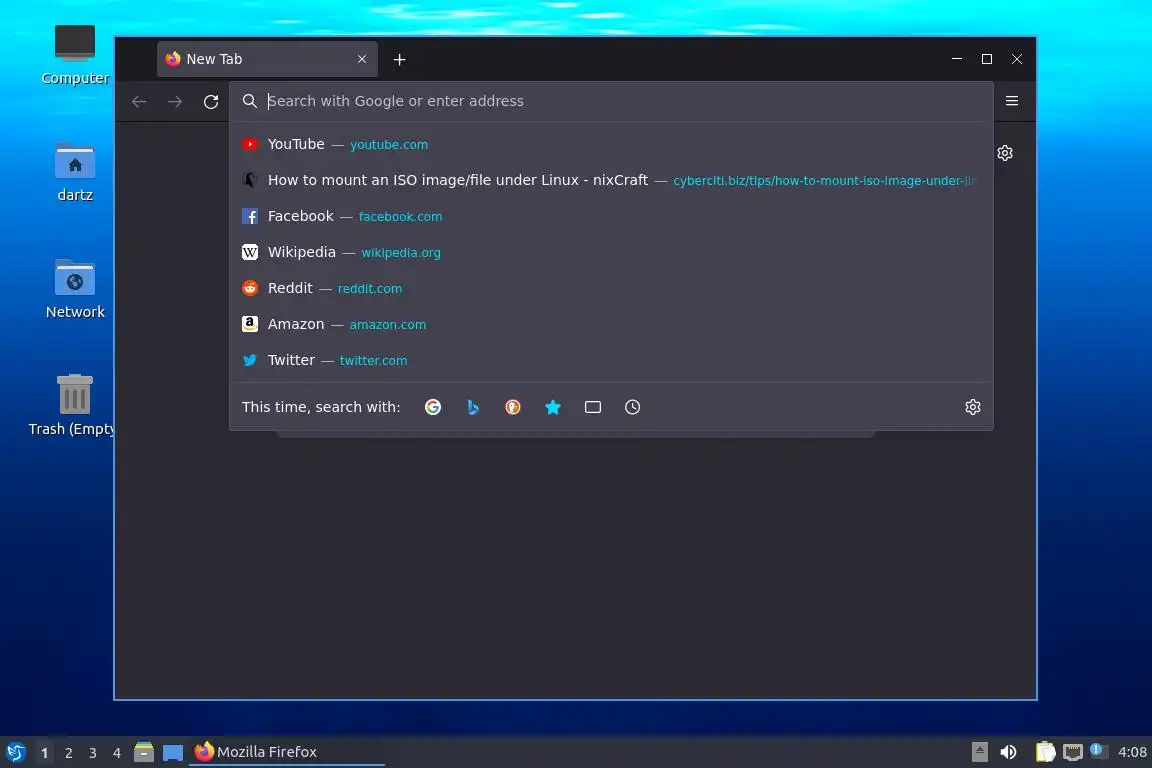
Task: Search bookmarks using the star icon
Action: click(553, 407)
